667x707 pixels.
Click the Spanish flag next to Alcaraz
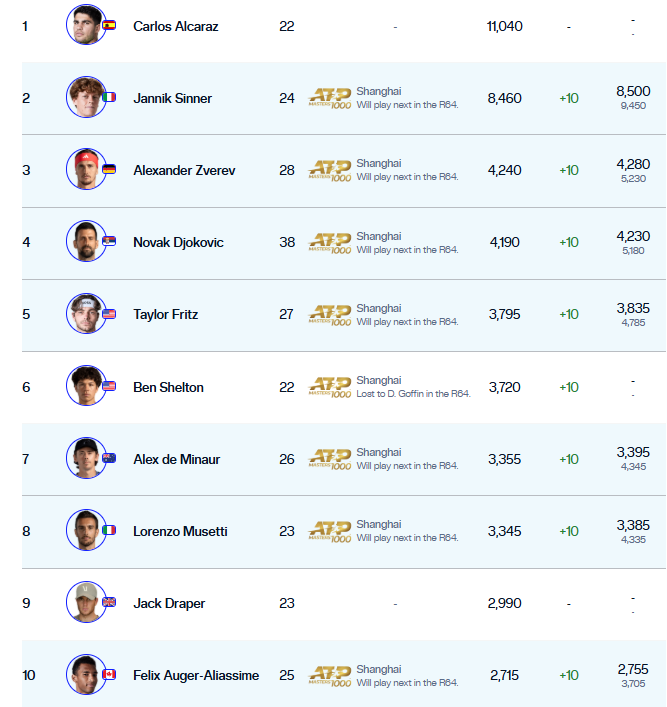[109, 26]
